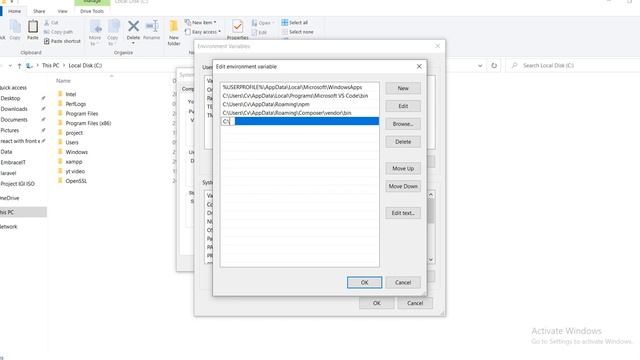Move the entry up with Move Up
Image resolution: width=640 pixels, height=360 pixels.
(x=403, y=169)
